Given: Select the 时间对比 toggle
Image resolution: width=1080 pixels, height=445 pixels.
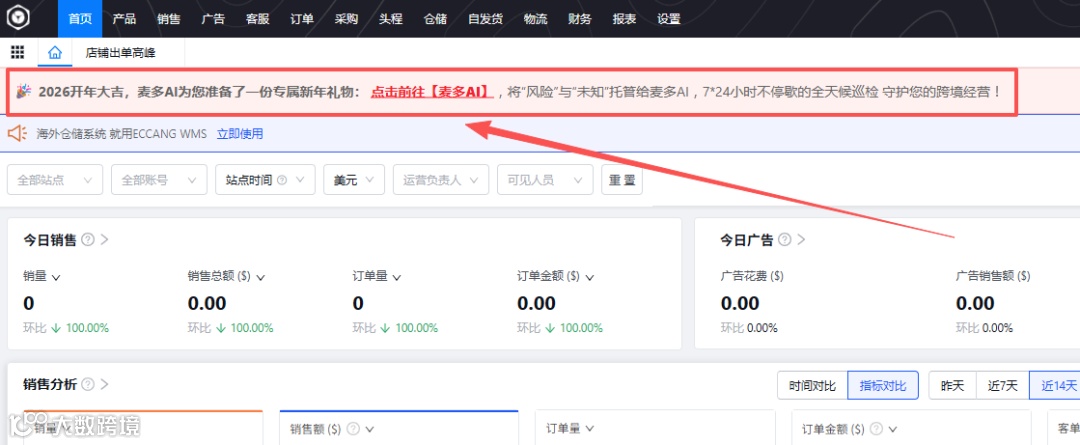Looking at the screenshot, I should tap(812, 385).
